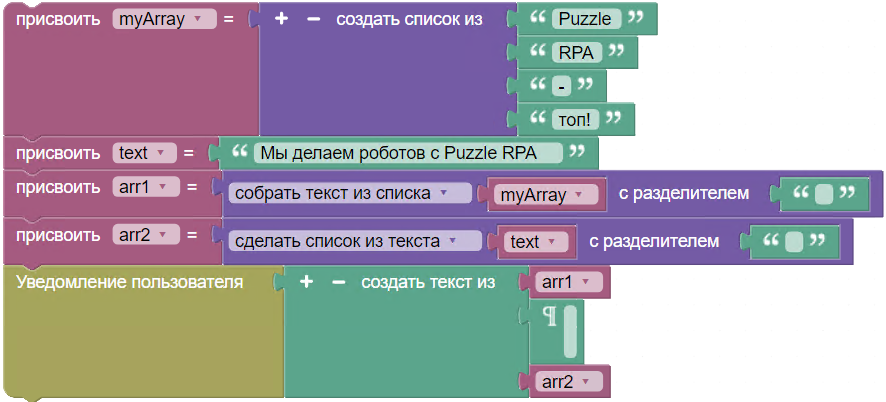This screenshot has width=886, height=402.
Task: Select the 'создать список из' block label
Action: tap(410, 19)
